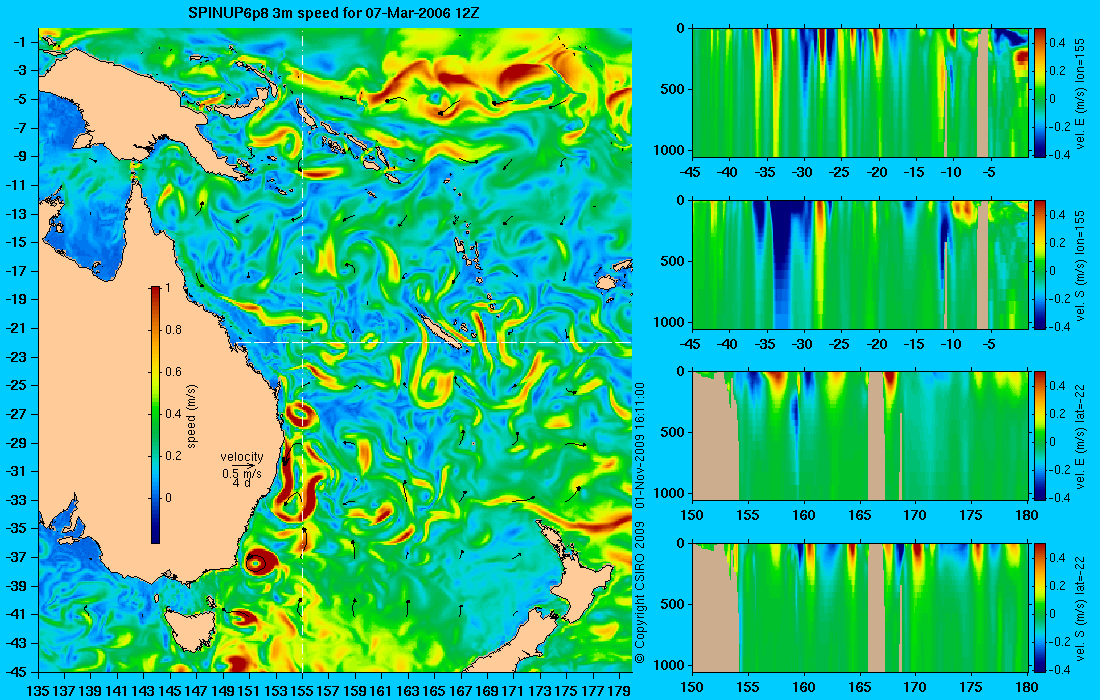1100x700 pixels.
Task: Click the 'vel. S (m/s) lat=-22' label
Action: [x=1080, y=607]
